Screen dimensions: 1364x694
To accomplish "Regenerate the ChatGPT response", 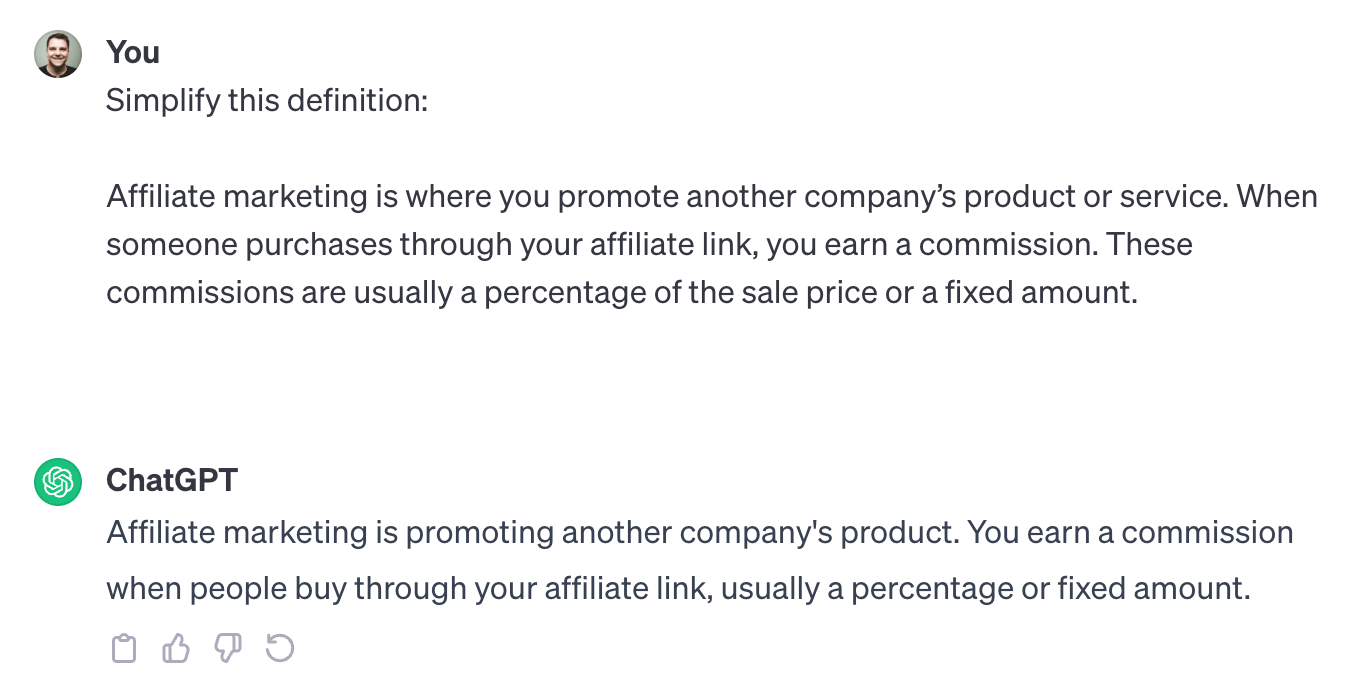I will point(280,649).
